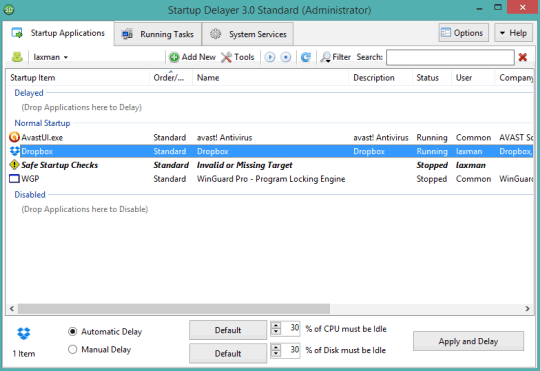
Task: Click the Disk idle value field showing 30
Action: point(290,350)
